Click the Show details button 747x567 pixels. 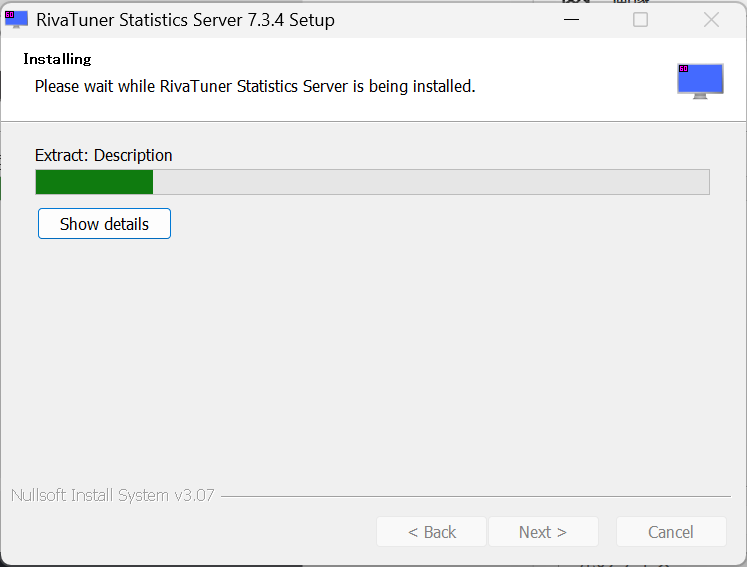pos(104,224)
